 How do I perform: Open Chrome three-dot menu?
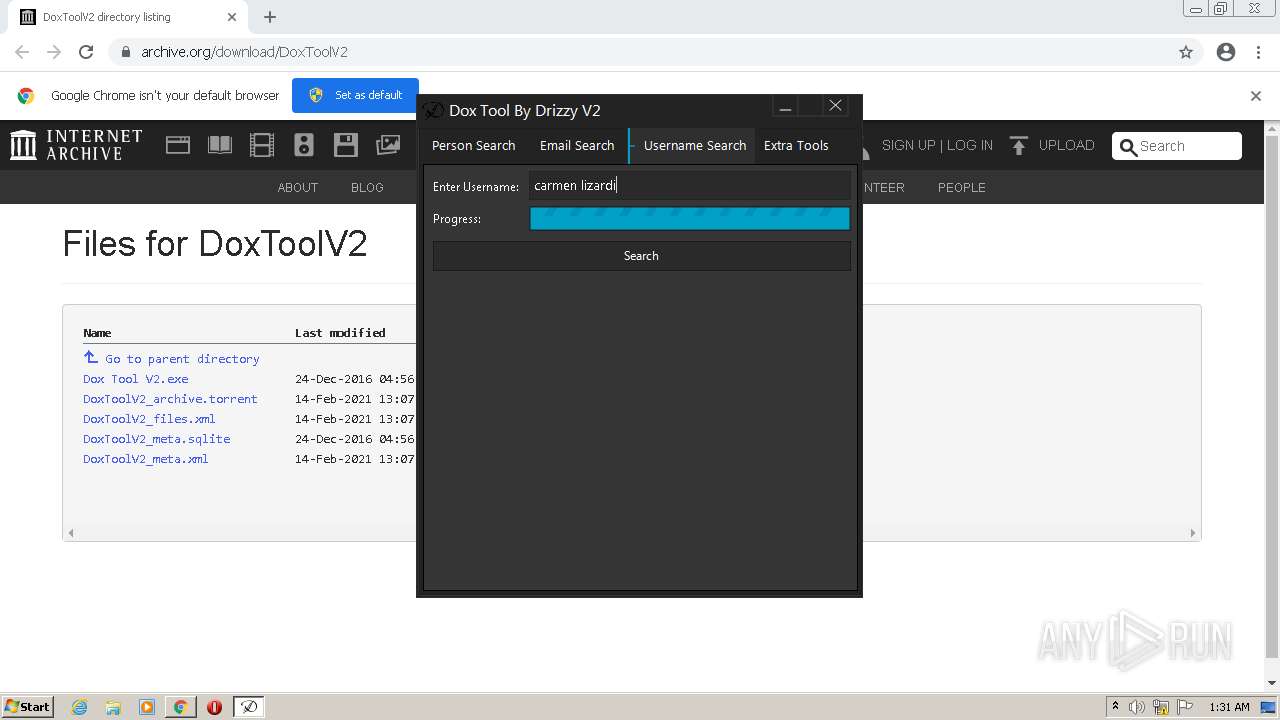pyautogui.click(x=1259, y=52)
